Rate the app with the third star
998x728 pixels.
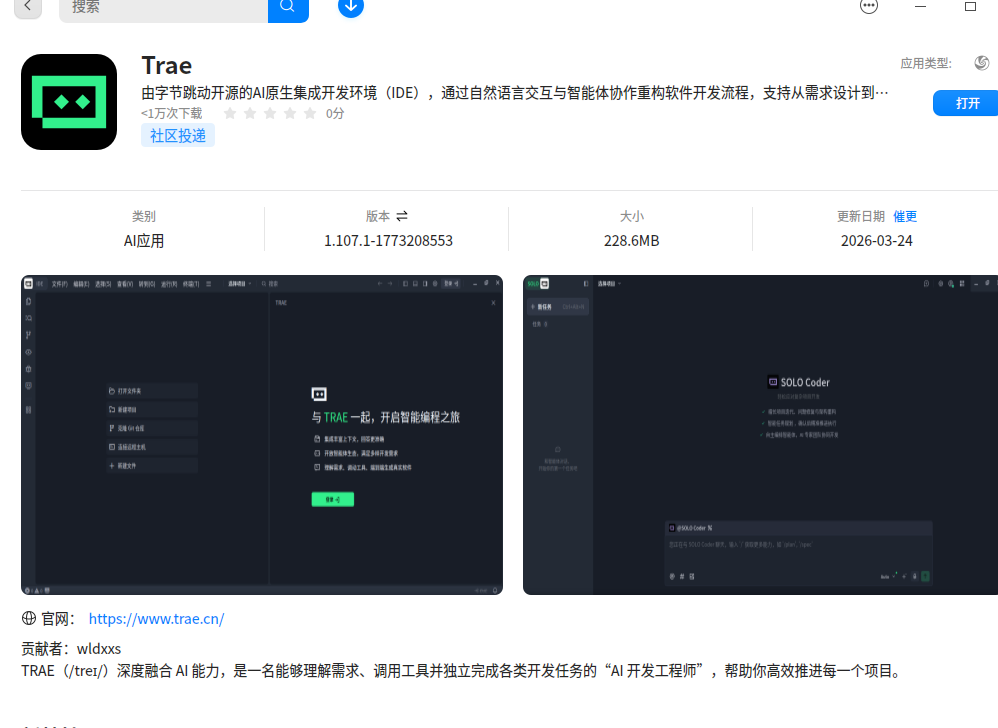coord(270,113)
